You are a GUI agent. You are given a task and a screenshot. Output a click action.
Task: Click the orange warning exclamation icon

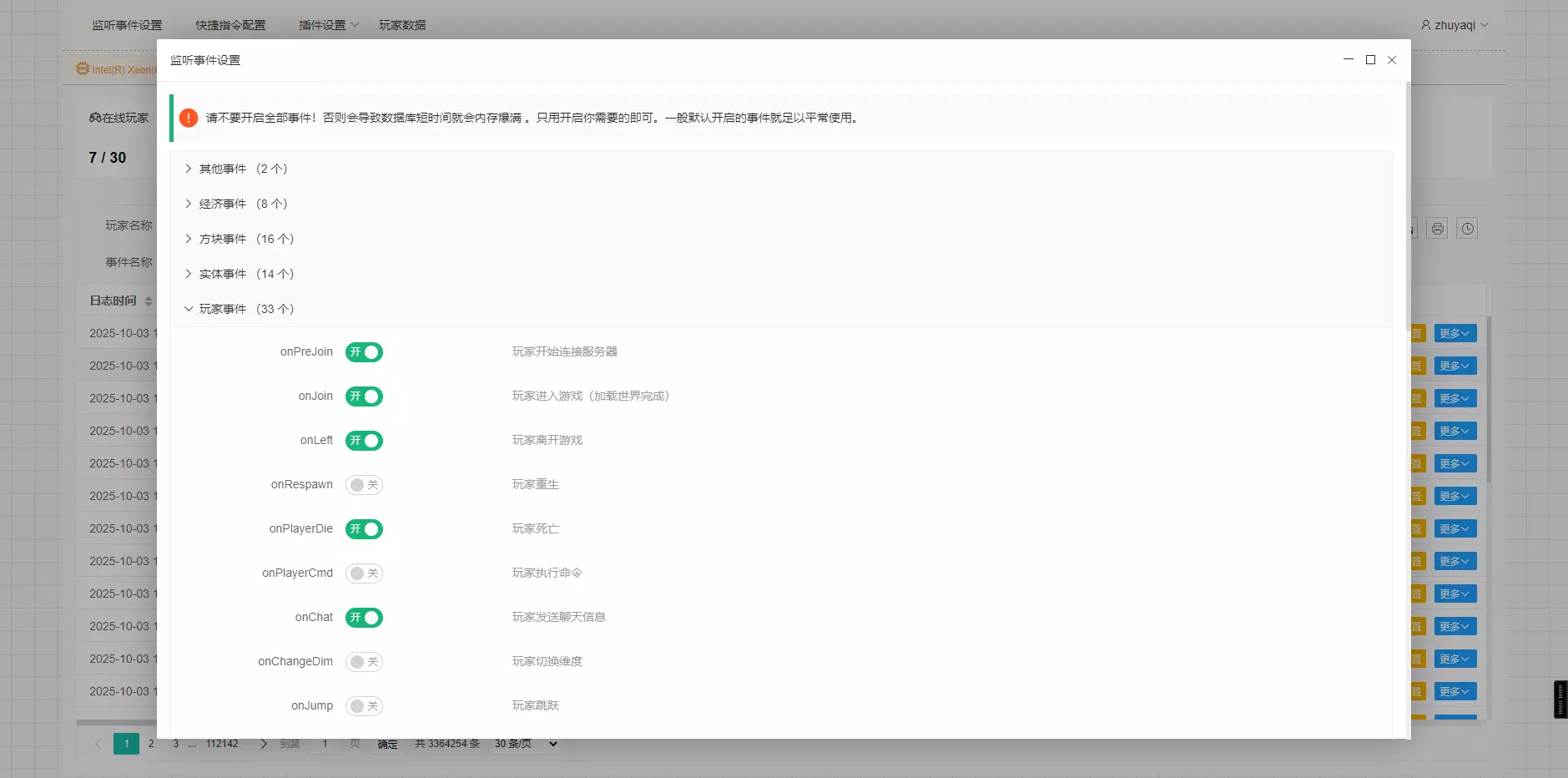click(x=189, y=118)
